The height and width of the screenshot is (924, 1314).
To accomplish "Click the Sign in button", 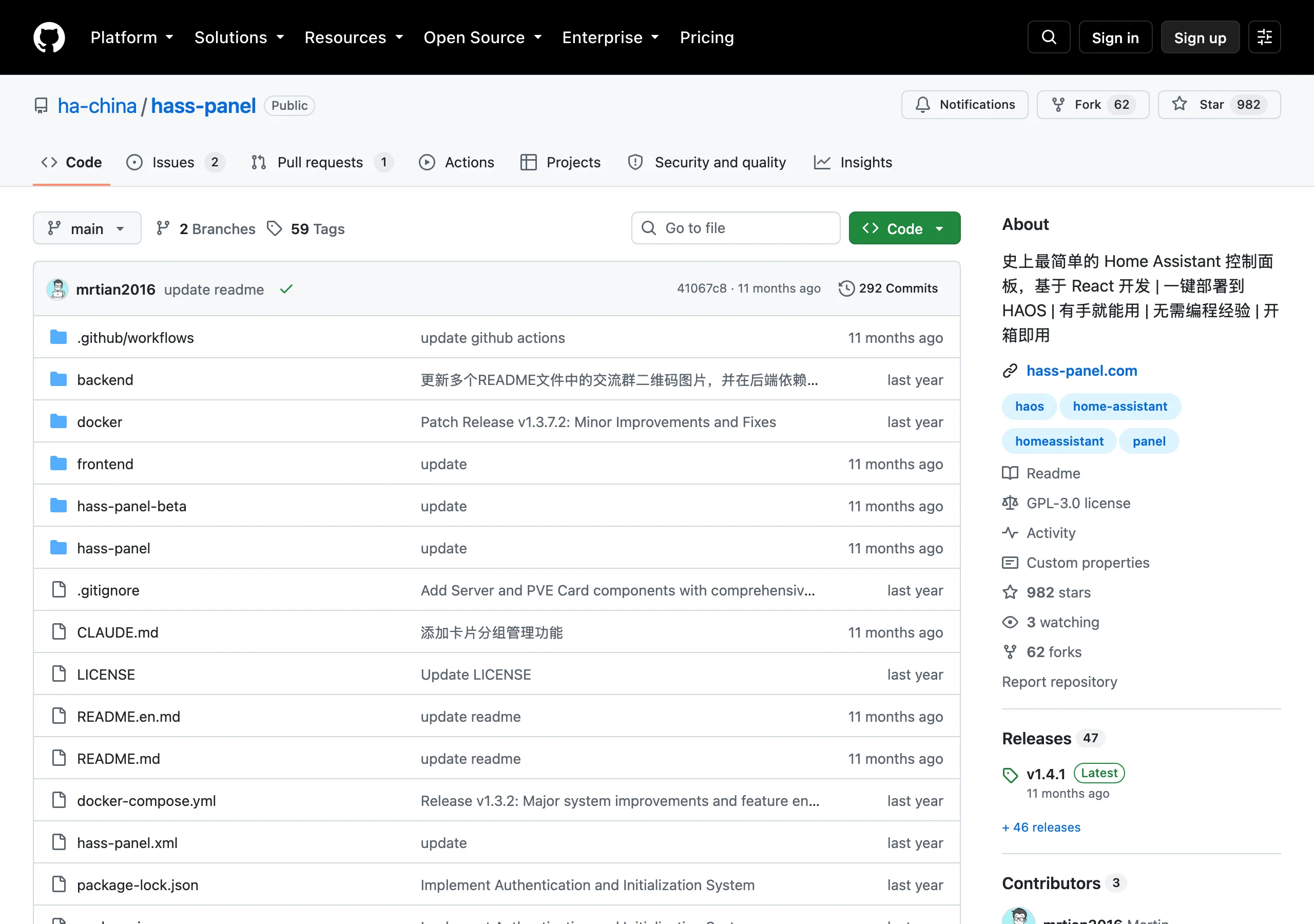I will pyautogui.click(x=1115, y=37).
